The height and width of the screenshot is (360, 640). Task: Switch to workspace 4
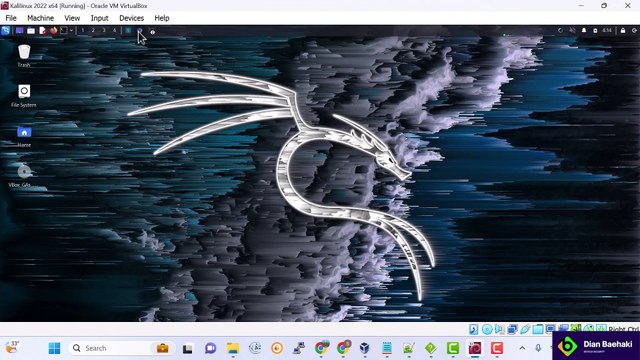pos(114,31)
